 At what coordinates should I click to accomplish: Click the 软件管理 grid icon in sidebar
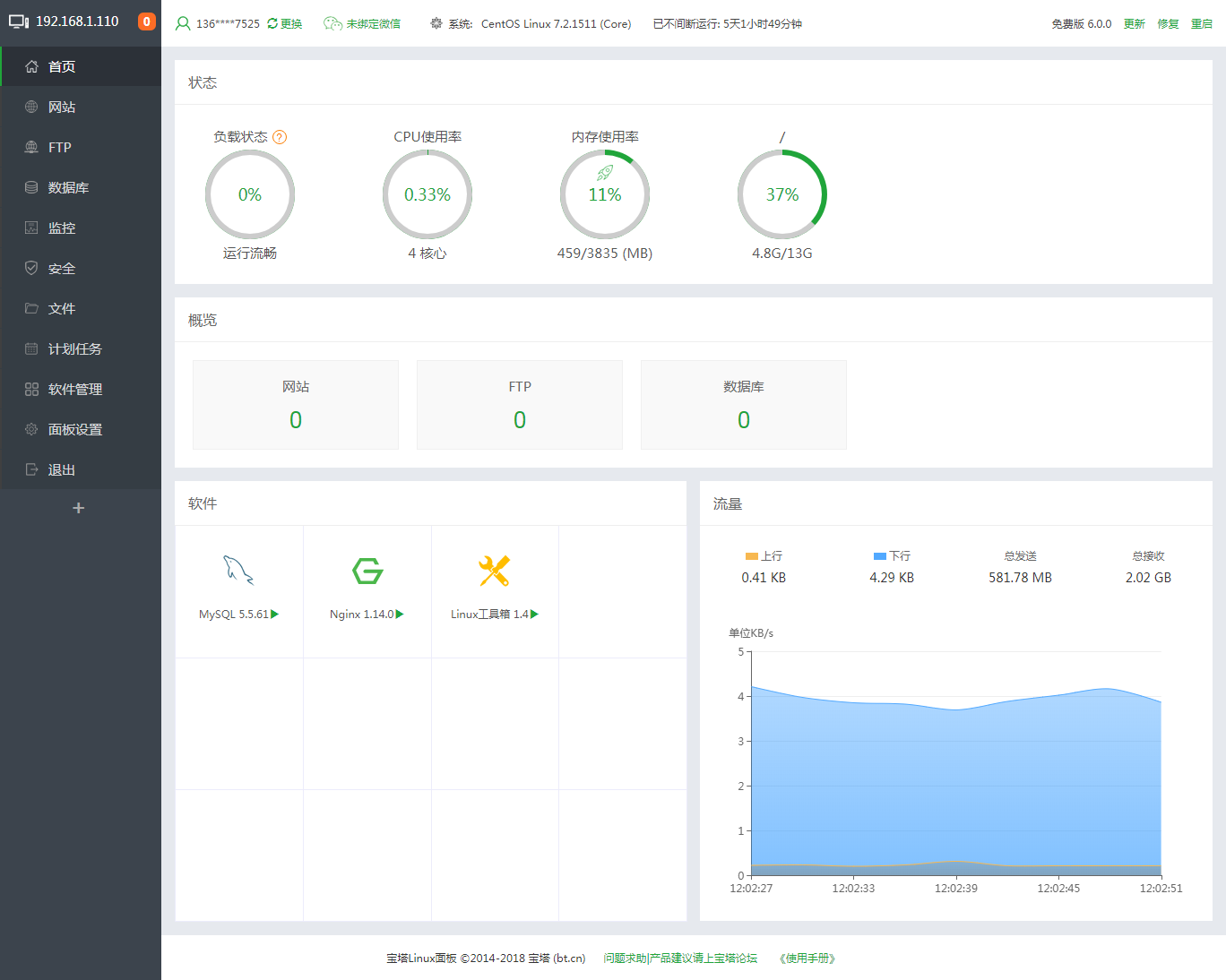31,389
